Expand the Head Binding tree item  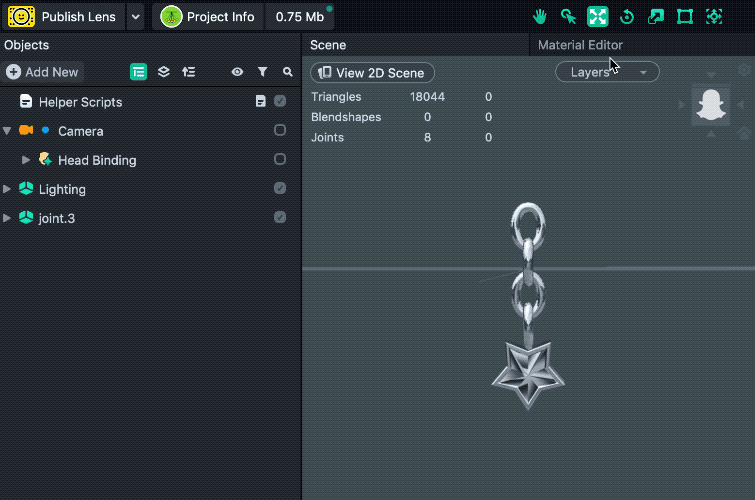(x=26, y=160)
